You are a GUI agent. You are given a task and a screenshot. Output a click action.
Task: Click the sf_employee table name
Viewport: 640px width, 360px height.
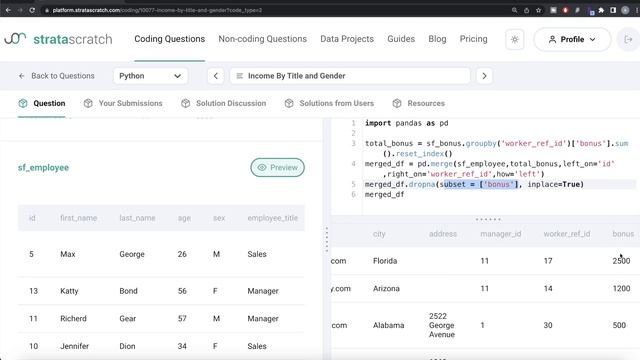(x=43, y=167)
